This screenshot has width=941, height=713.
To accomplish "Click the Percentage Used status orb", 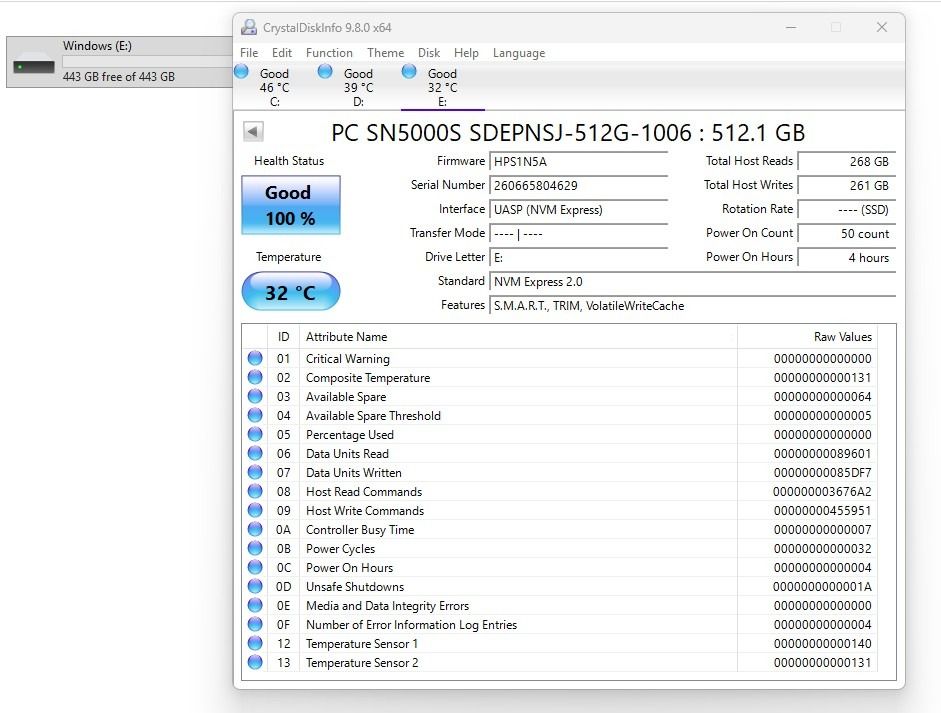I will tap(255, 435).
